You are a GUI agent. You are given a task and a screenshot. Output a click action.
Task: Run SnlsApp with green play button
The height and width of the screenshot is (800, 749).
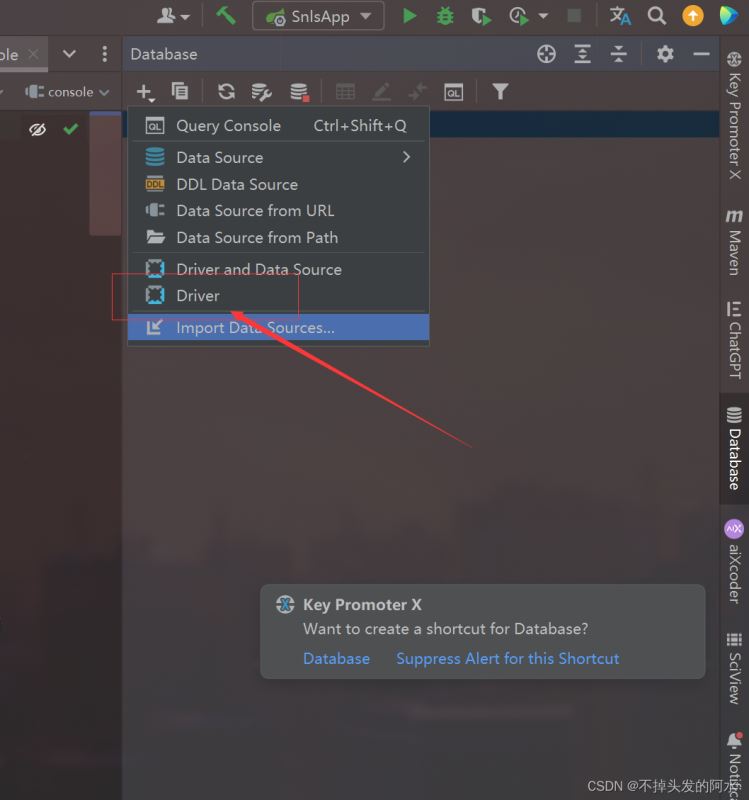coord(409,16)
